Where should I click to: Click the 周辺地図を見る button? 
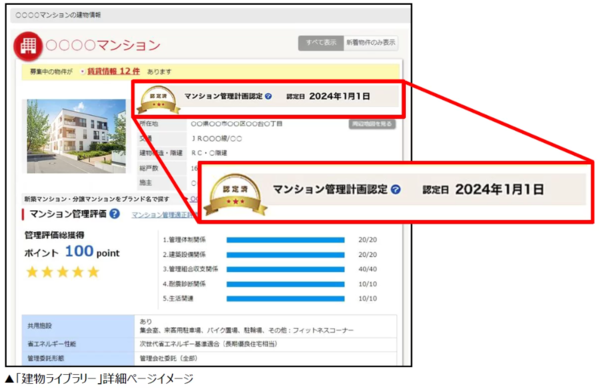click(372, 124)
